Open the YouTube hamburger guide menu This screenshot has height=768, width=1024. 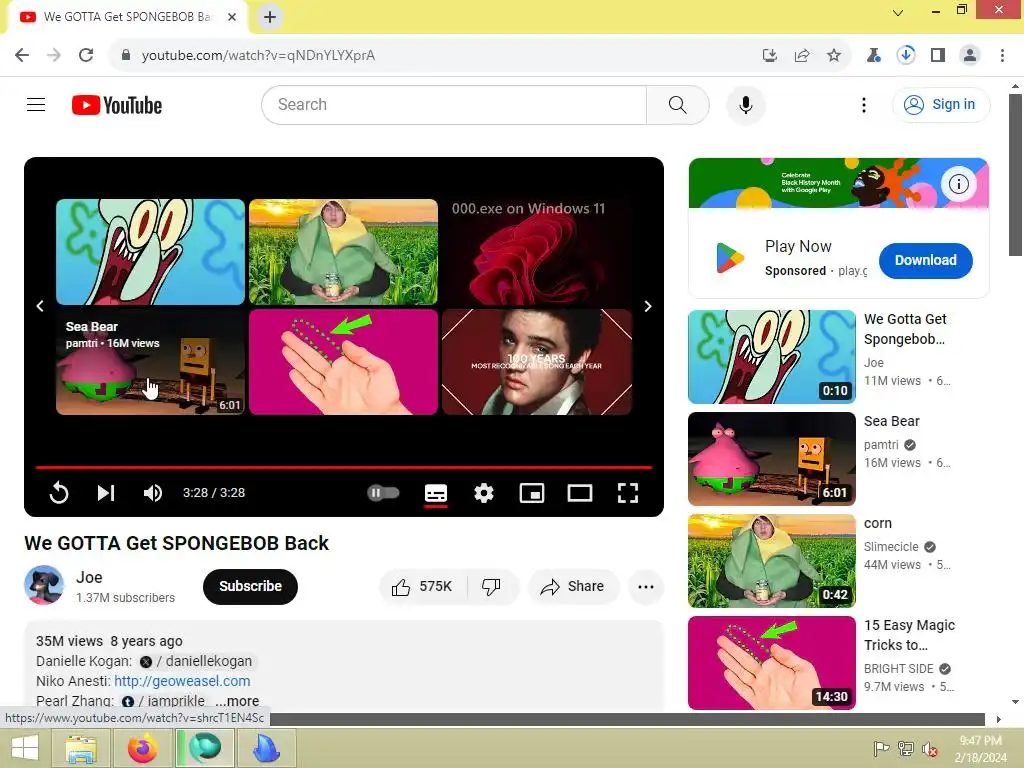[x=36, y=104]
